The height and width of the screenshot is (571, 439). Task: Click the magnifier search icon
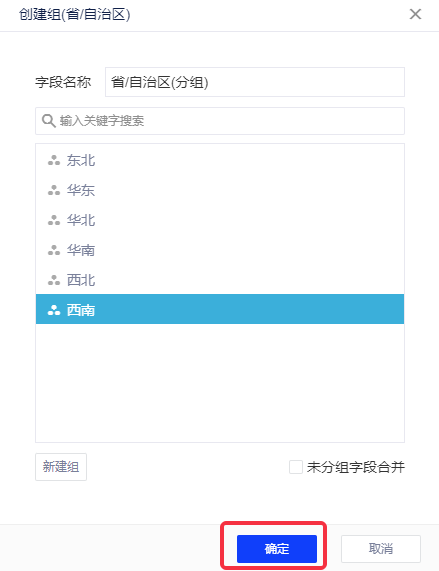(x=48, y=121)
